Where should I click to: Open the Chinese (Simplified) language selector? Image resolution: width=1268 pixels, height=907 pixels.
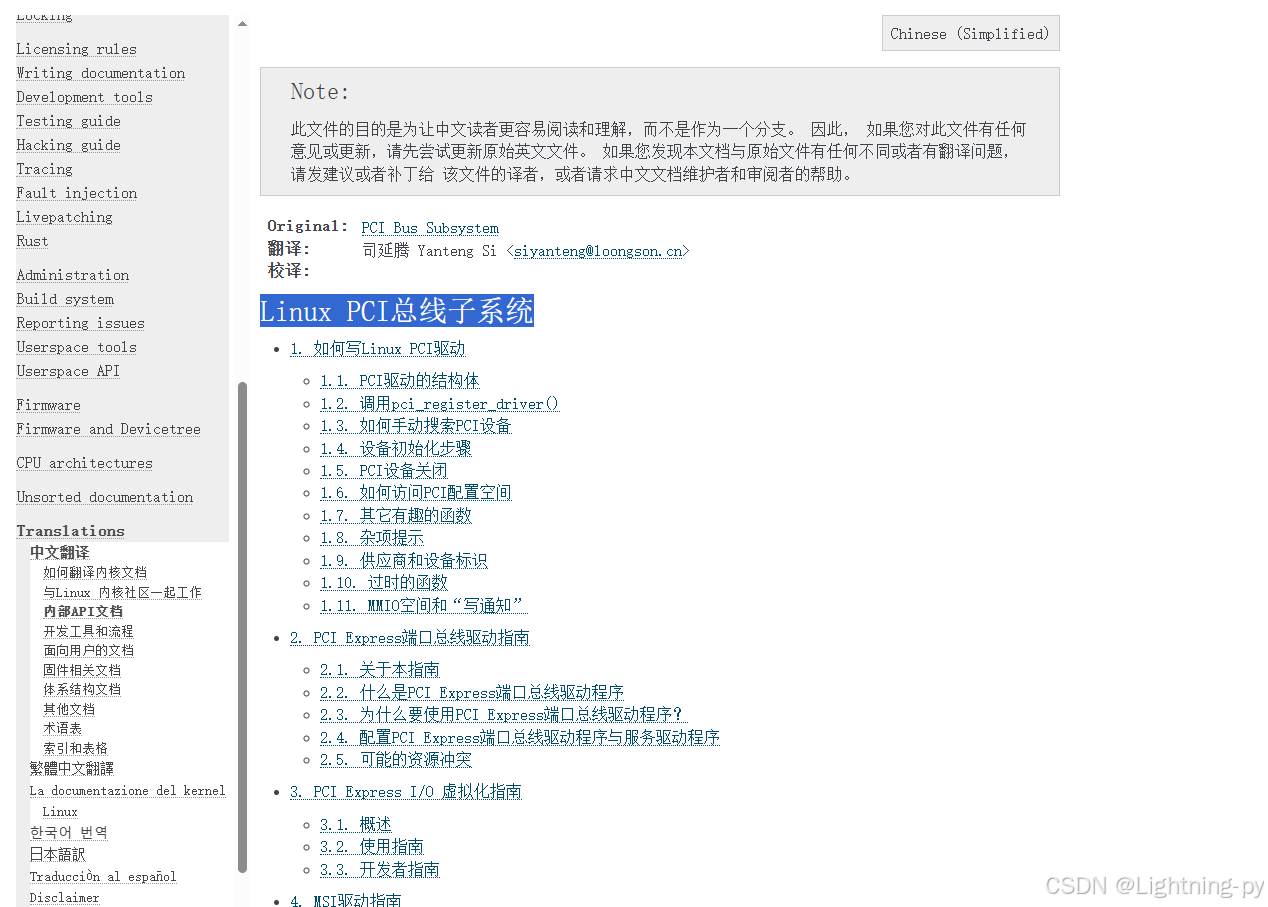point(970,33)
